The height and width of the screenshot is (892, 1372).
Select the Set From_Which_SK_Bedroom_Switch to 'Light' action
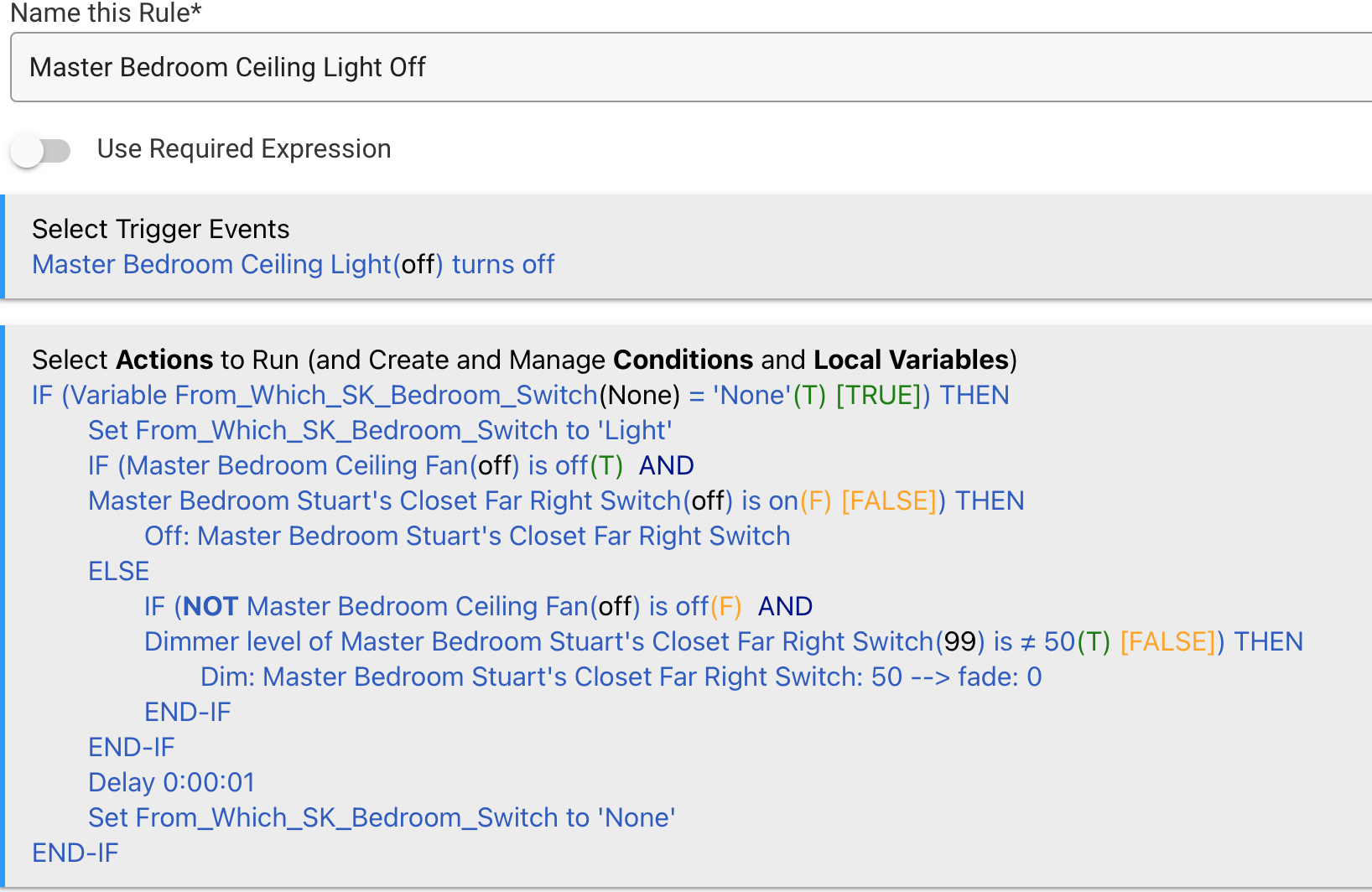click(380, 430)
